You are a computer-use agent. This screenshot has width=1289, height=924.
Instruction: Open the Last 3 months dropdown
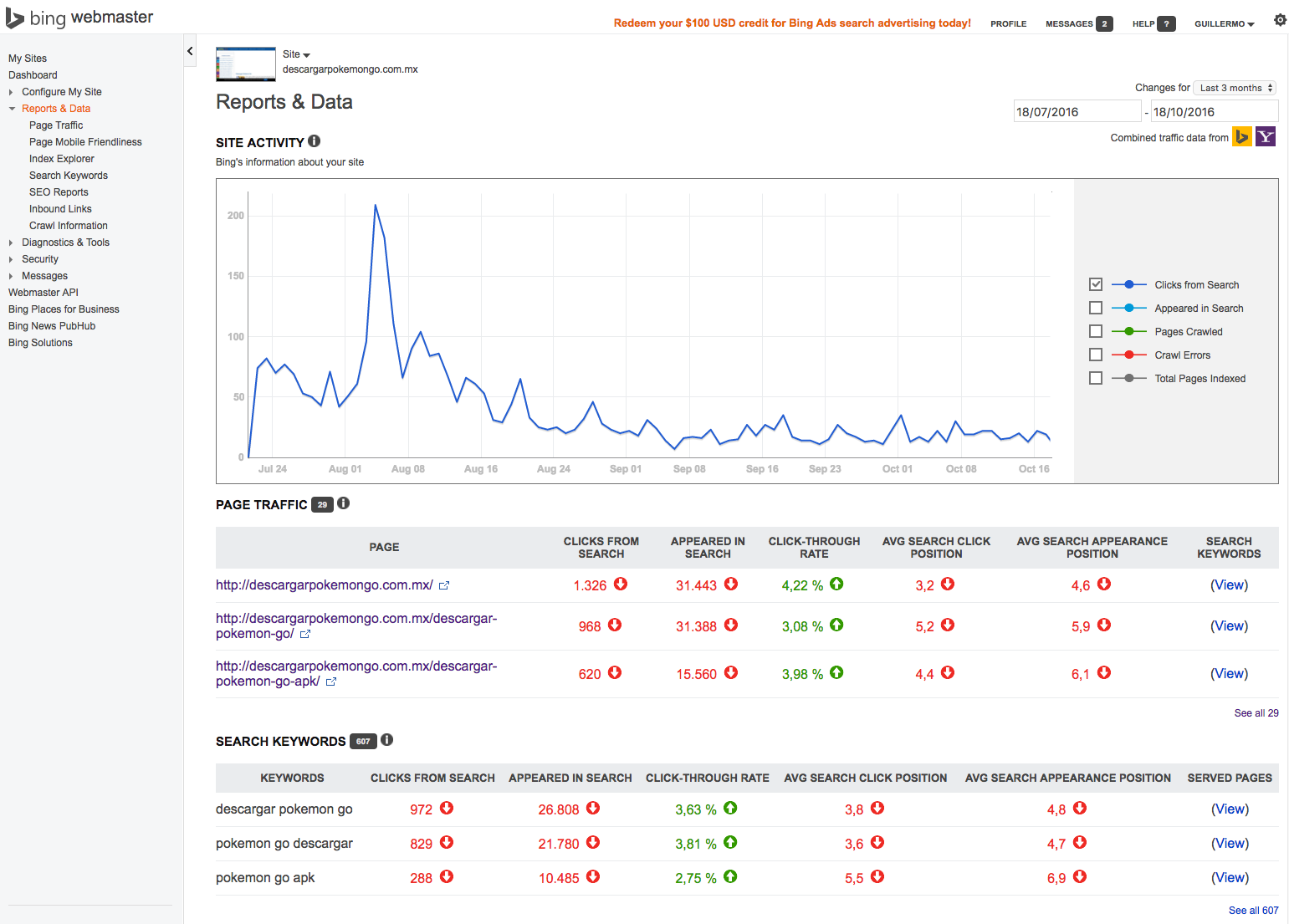click(1235, 88)
